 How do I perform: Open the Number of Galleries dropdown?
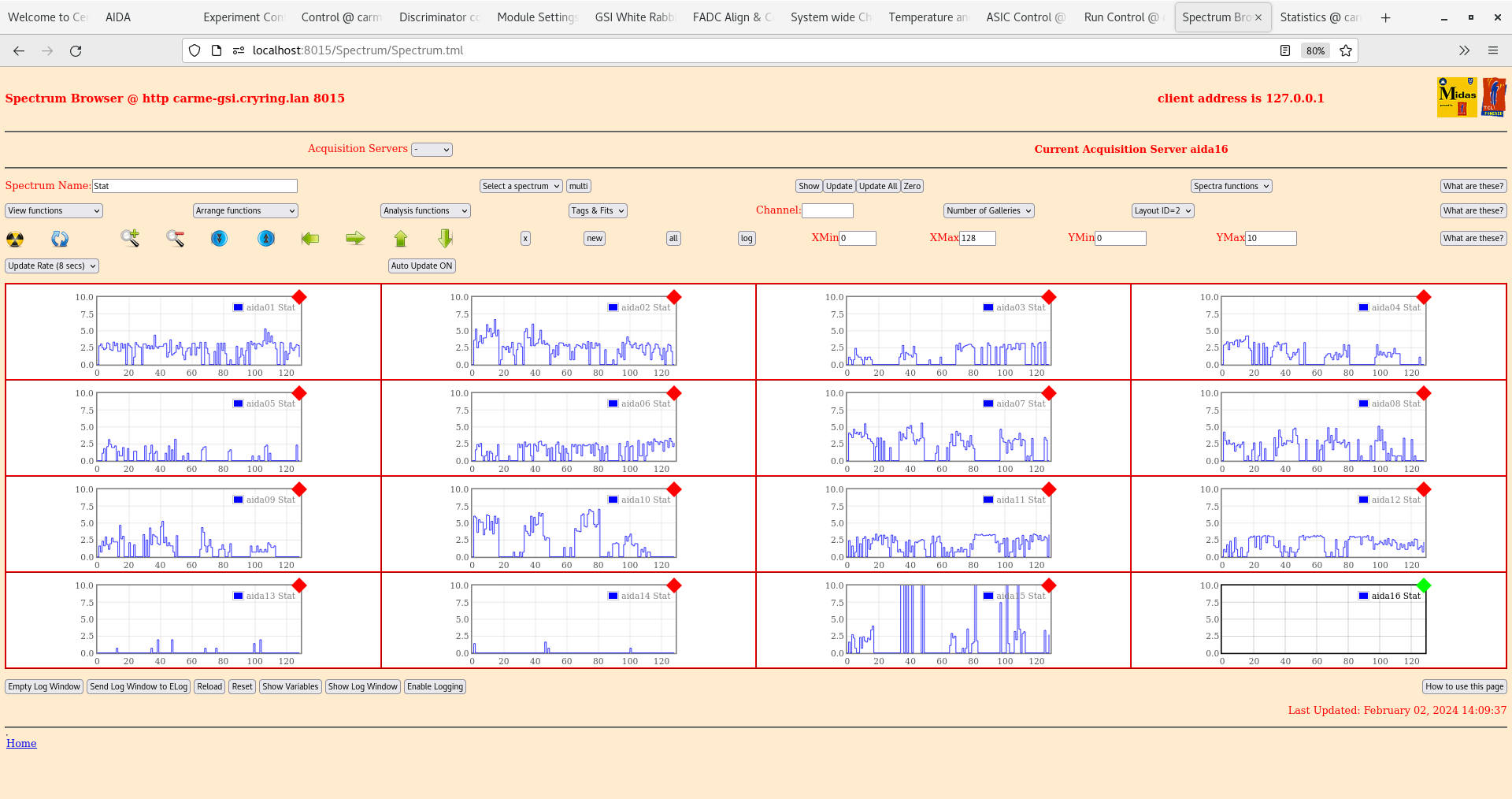pos(988,211)
